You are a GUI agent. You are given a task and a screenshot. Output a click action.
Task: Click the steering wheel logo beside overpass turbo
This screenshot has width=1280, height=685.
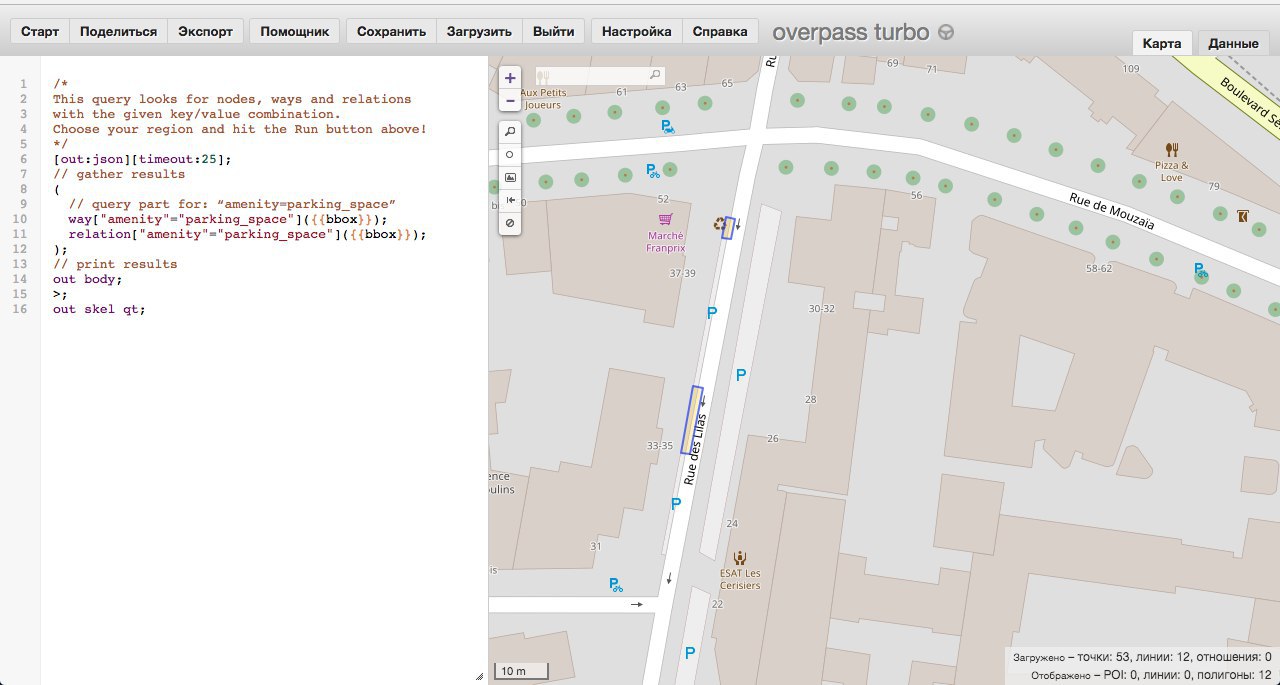(945, 32)
